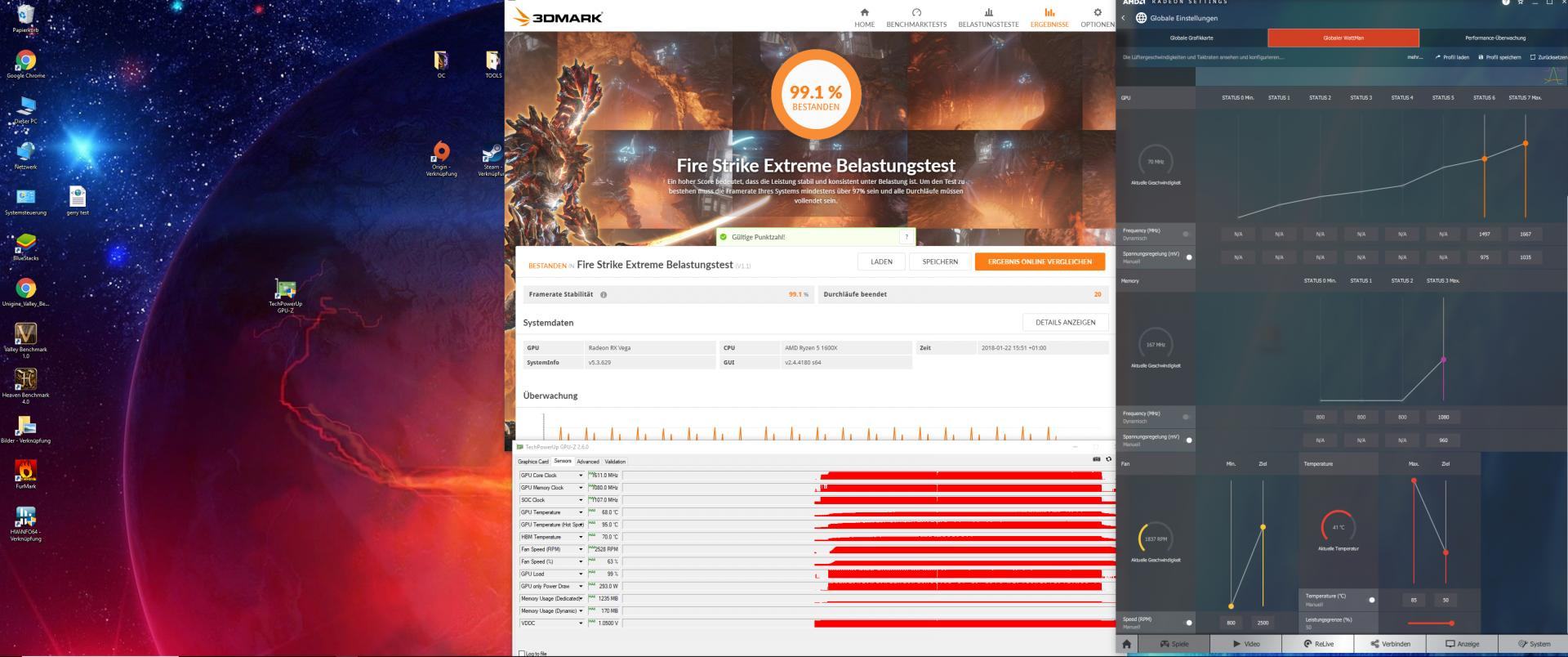Open GPU Memory Clock sensor dropdown
The height and width of the screenshot is (657, 1568).
click(x=581, y=488)
